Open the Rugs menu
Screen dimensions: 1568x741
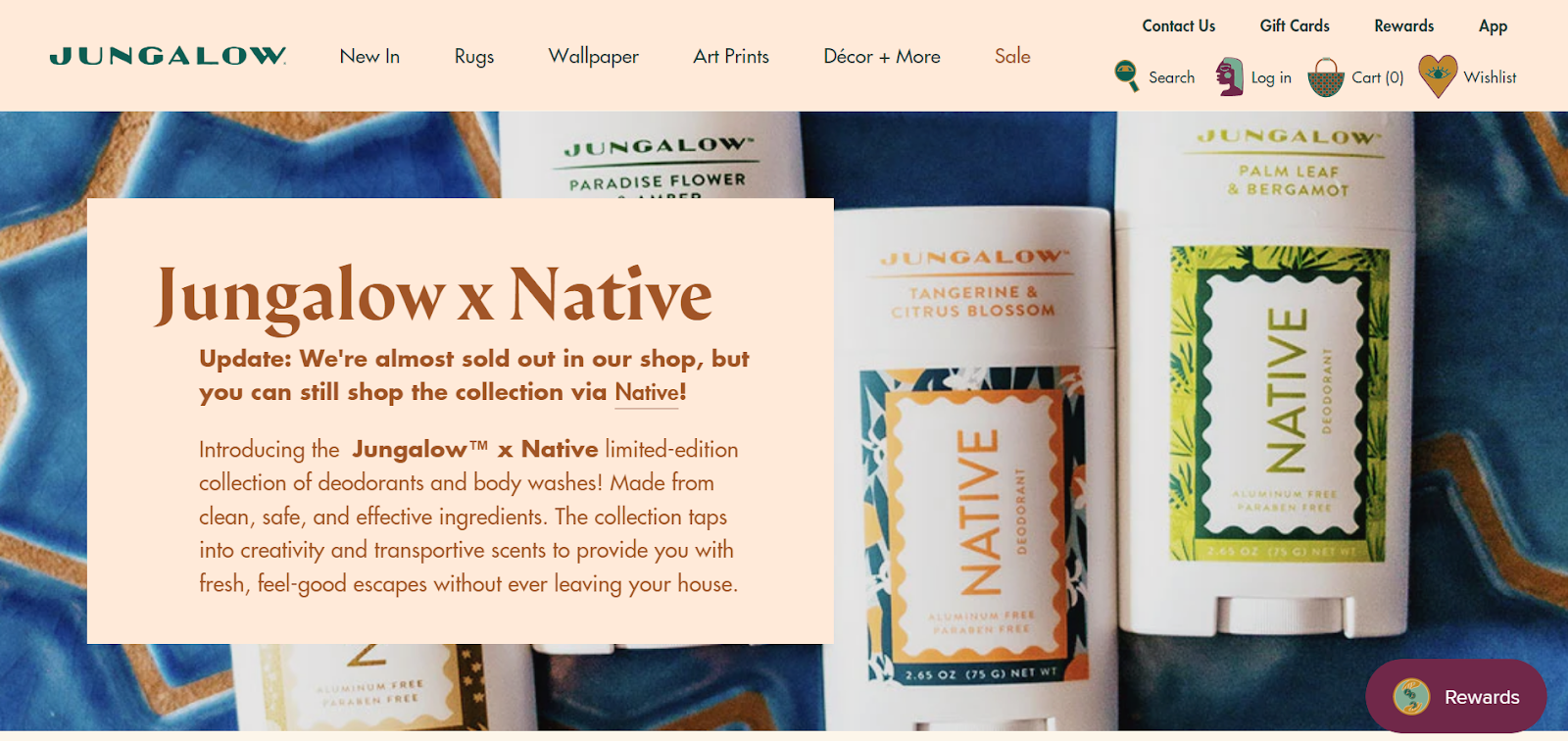click(x=474, y=57)
